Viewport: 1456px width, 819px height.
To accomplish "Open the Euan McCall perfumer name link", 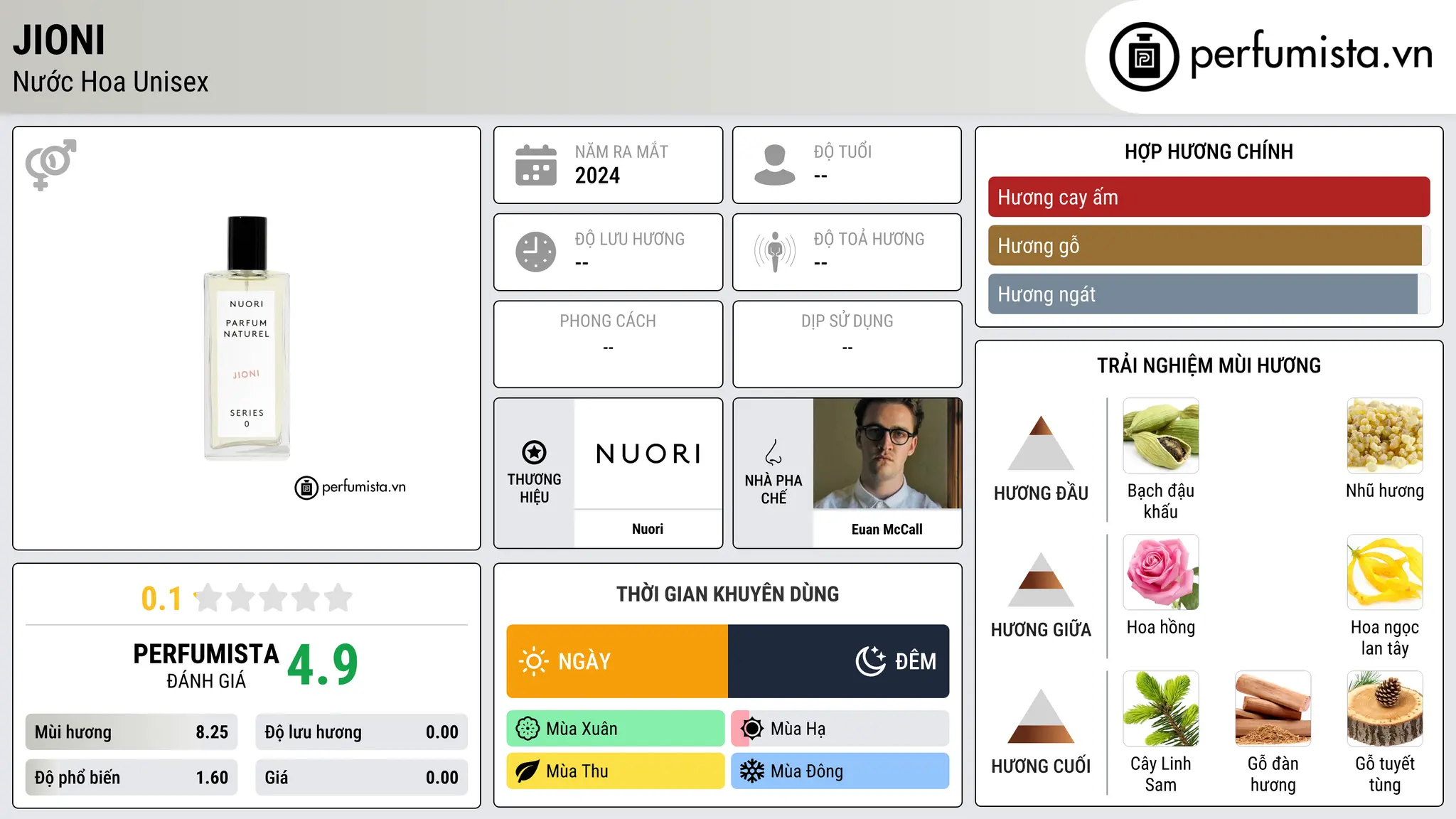I will click(x=887, y=529).
